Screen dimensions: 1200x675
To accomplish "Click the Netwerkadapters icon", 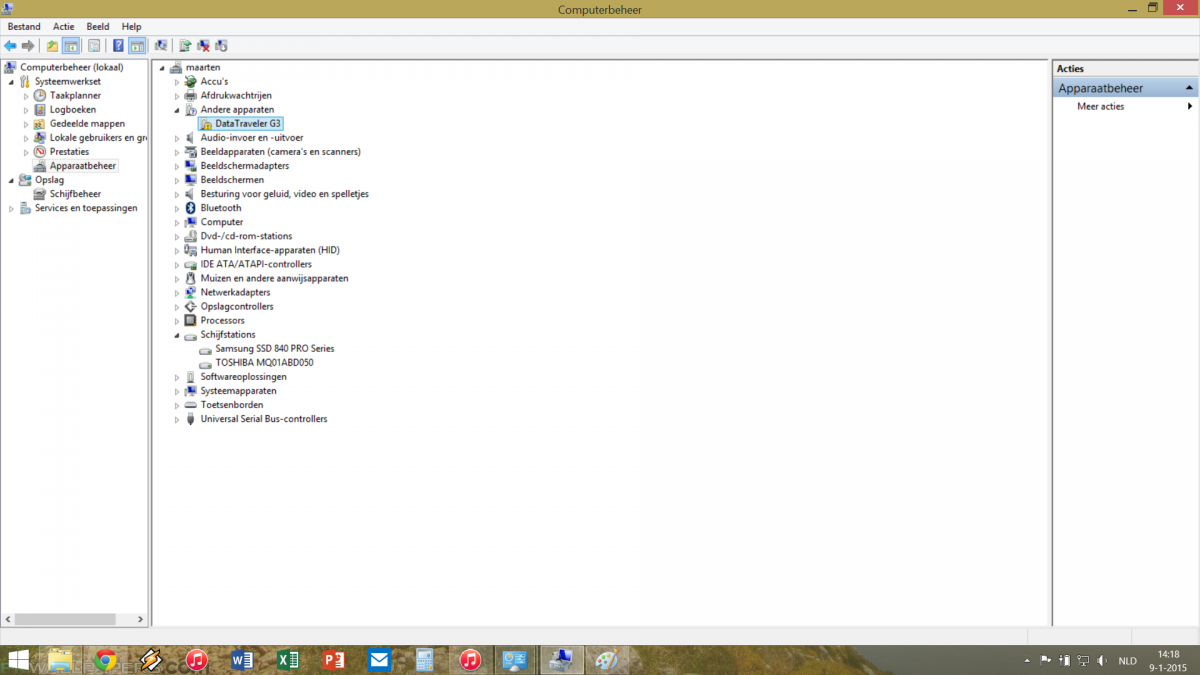I will pos(190,292).
